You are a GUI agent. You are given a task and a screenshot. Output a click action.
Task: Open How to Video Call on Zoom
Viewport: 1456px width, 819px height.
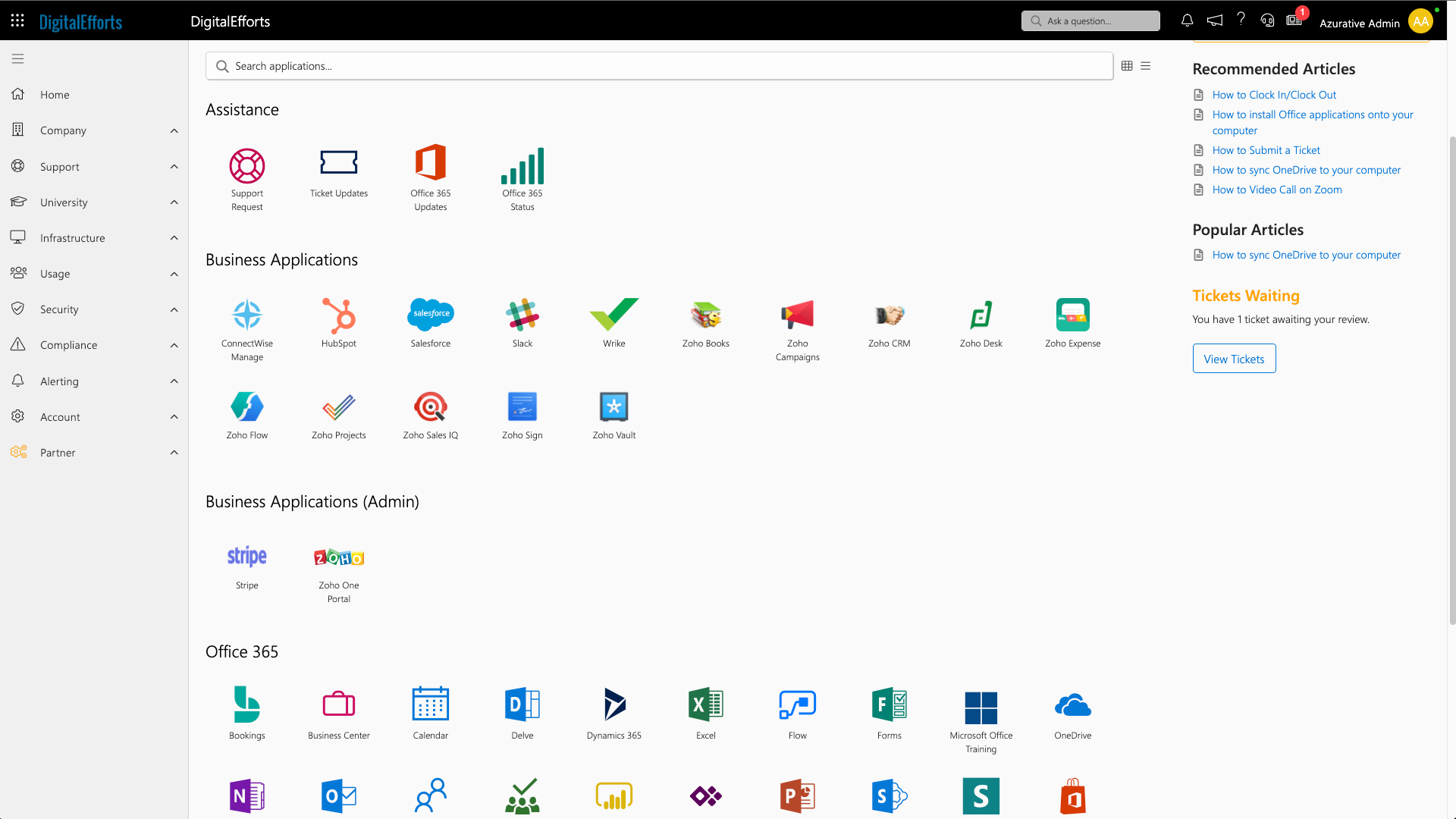1277,190
